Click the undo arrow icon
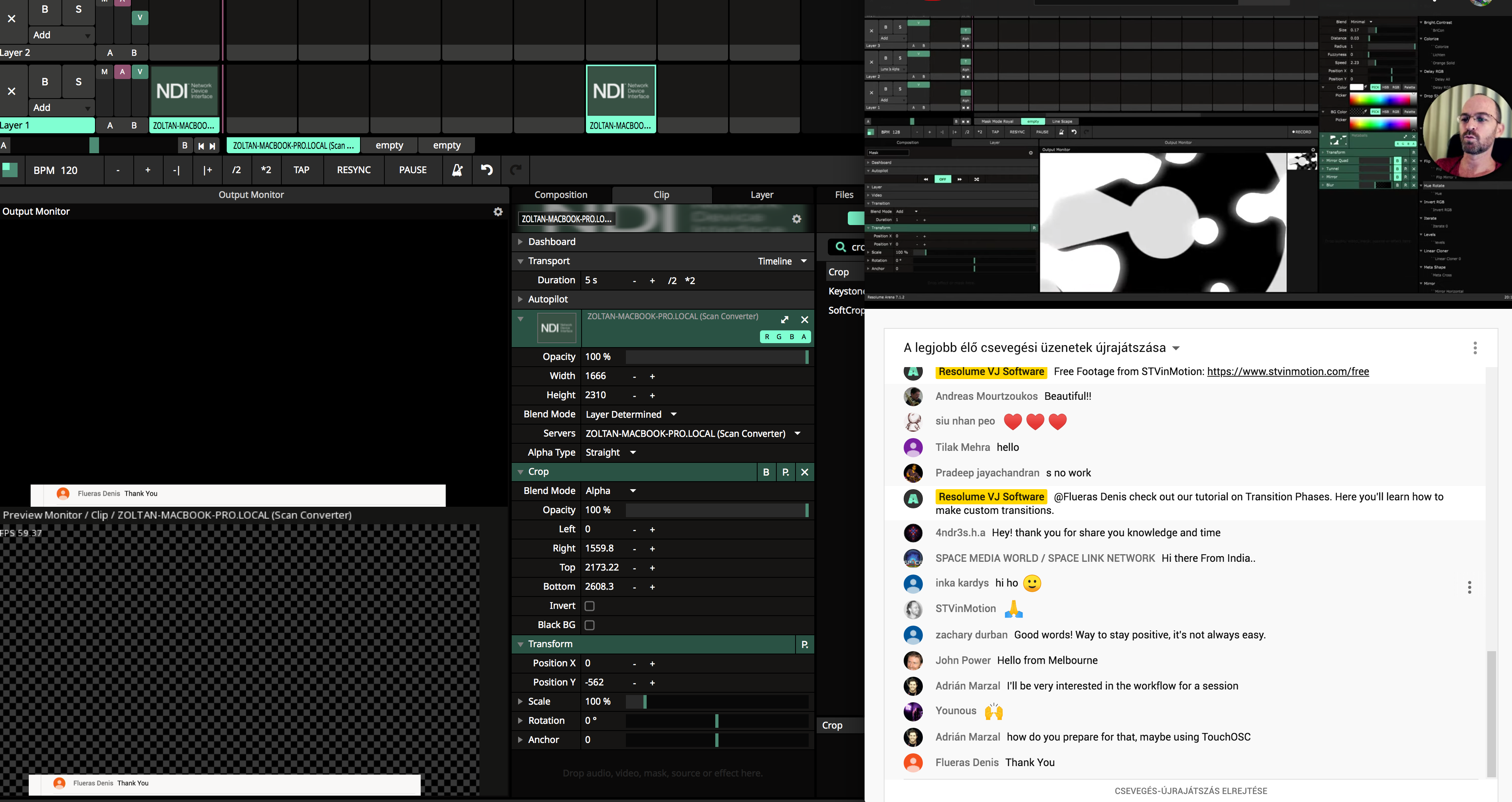1512x802 pixels. pyautogui.click(x=487, y=170)
